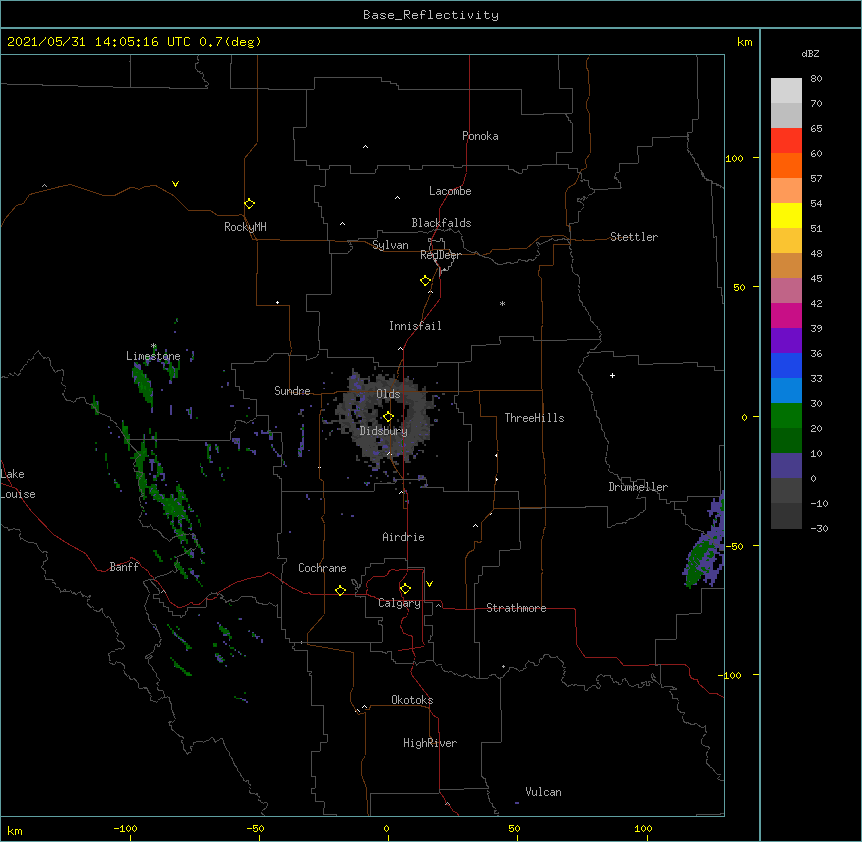Click the Airdrie town label
Viewport: 862px width, 842px height.
(403, 537)
